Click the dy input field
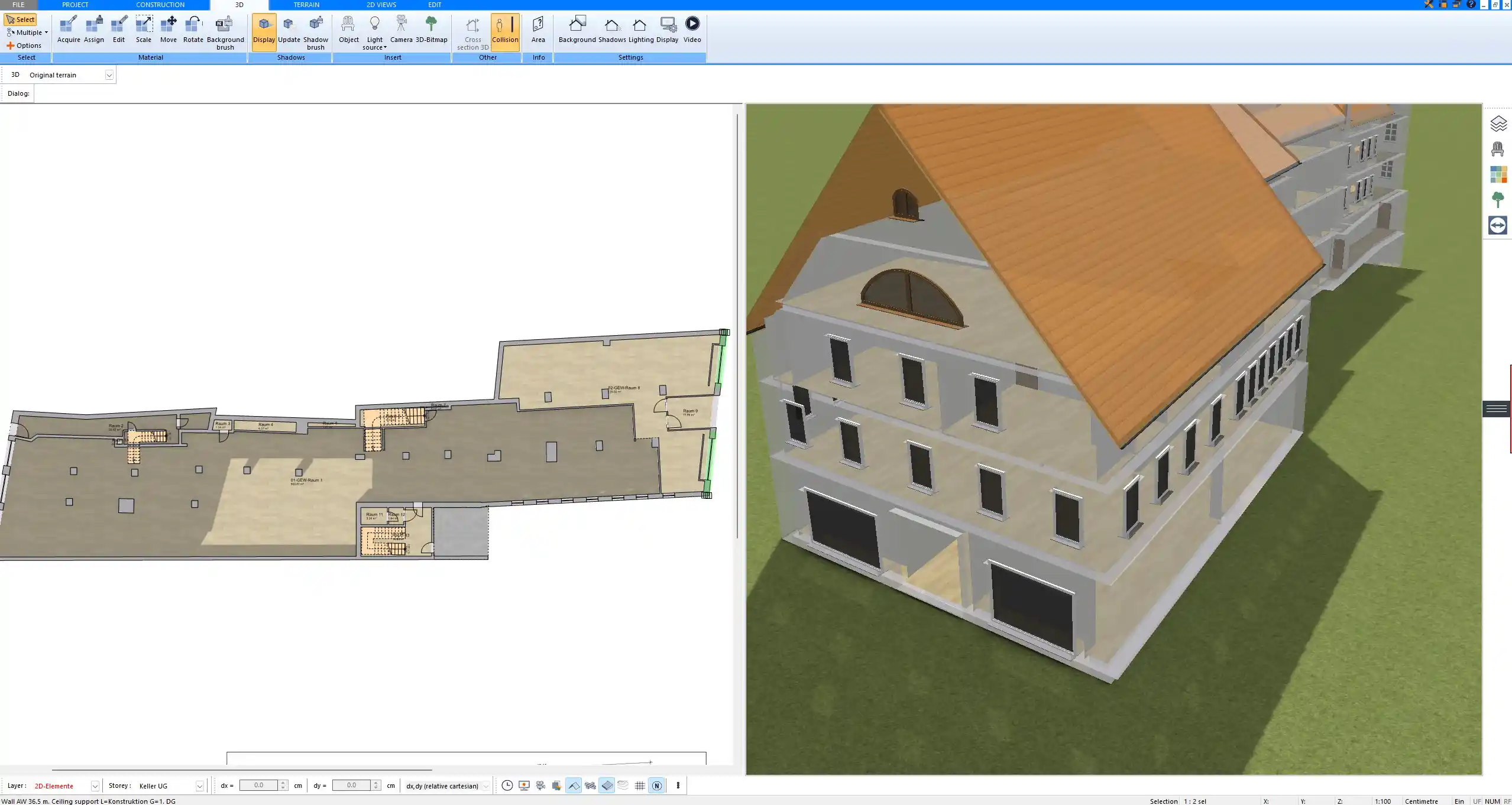 click(x=352, y=785)
